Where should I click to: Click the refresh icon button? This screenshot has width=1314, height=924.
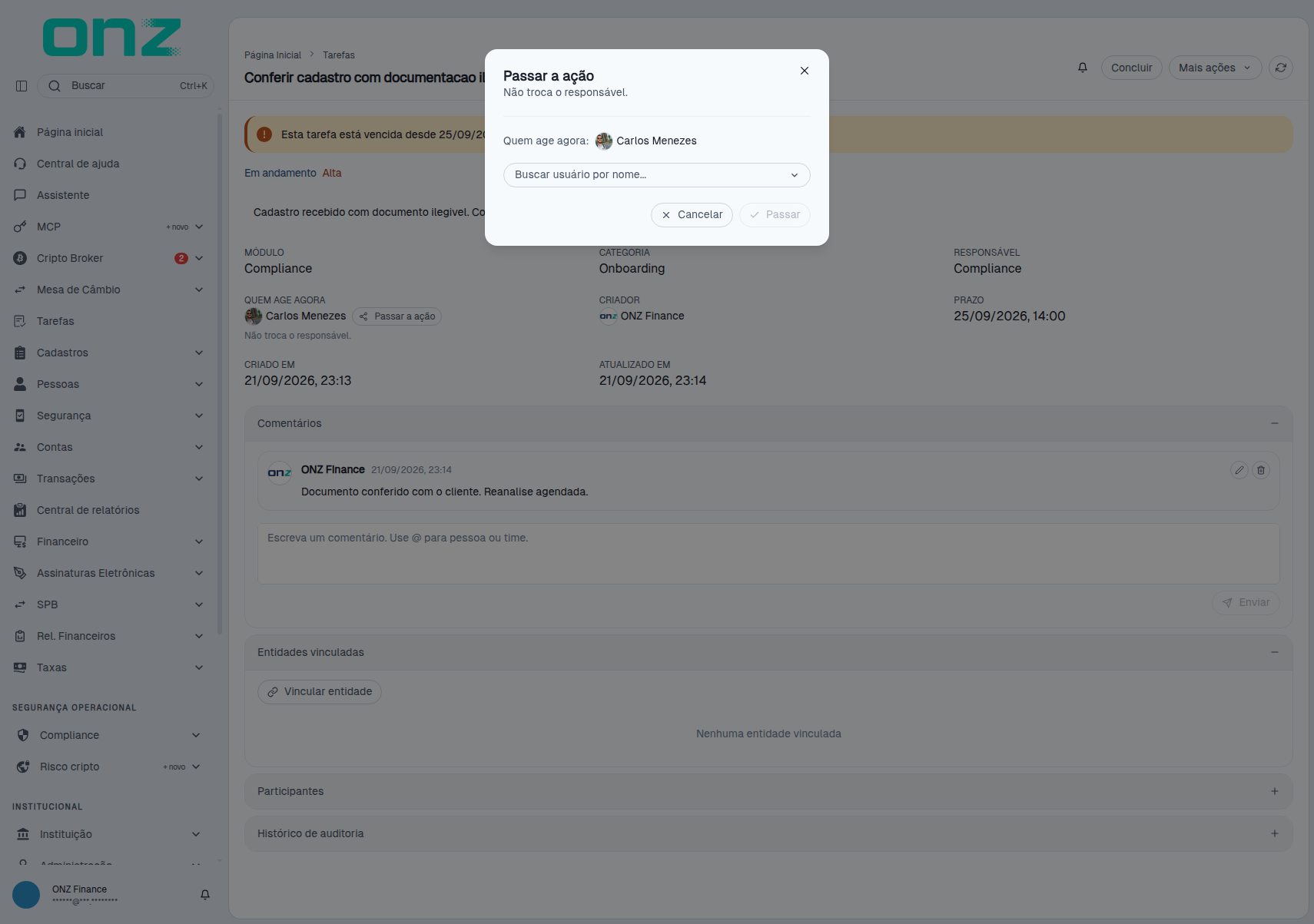pos(1281,68)
